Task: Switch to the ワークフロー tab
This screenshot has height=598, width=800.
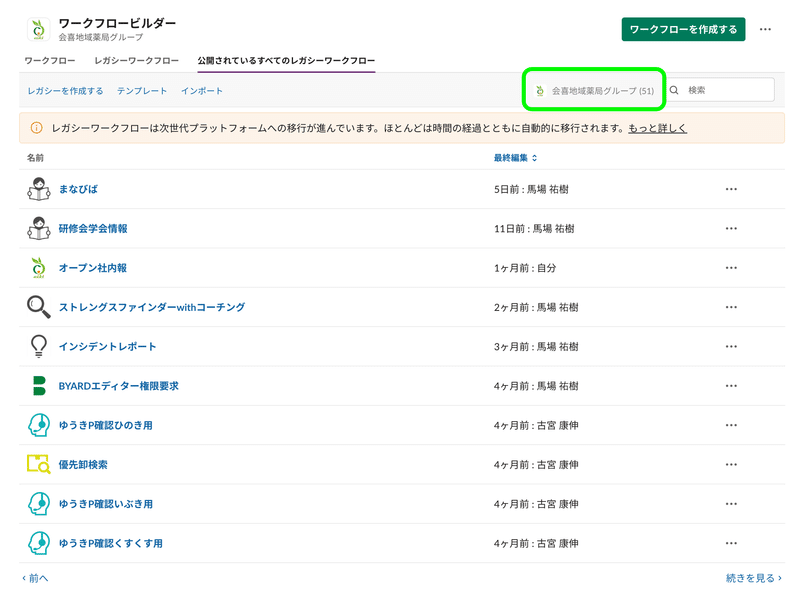Action: 49,61
